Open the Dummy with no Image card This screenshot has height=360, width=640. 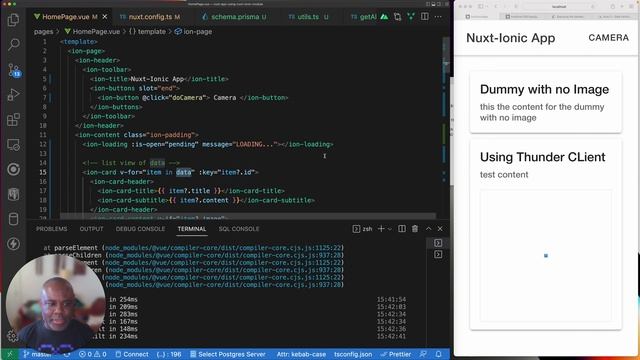pyautogui.click(x=546, y=102)
